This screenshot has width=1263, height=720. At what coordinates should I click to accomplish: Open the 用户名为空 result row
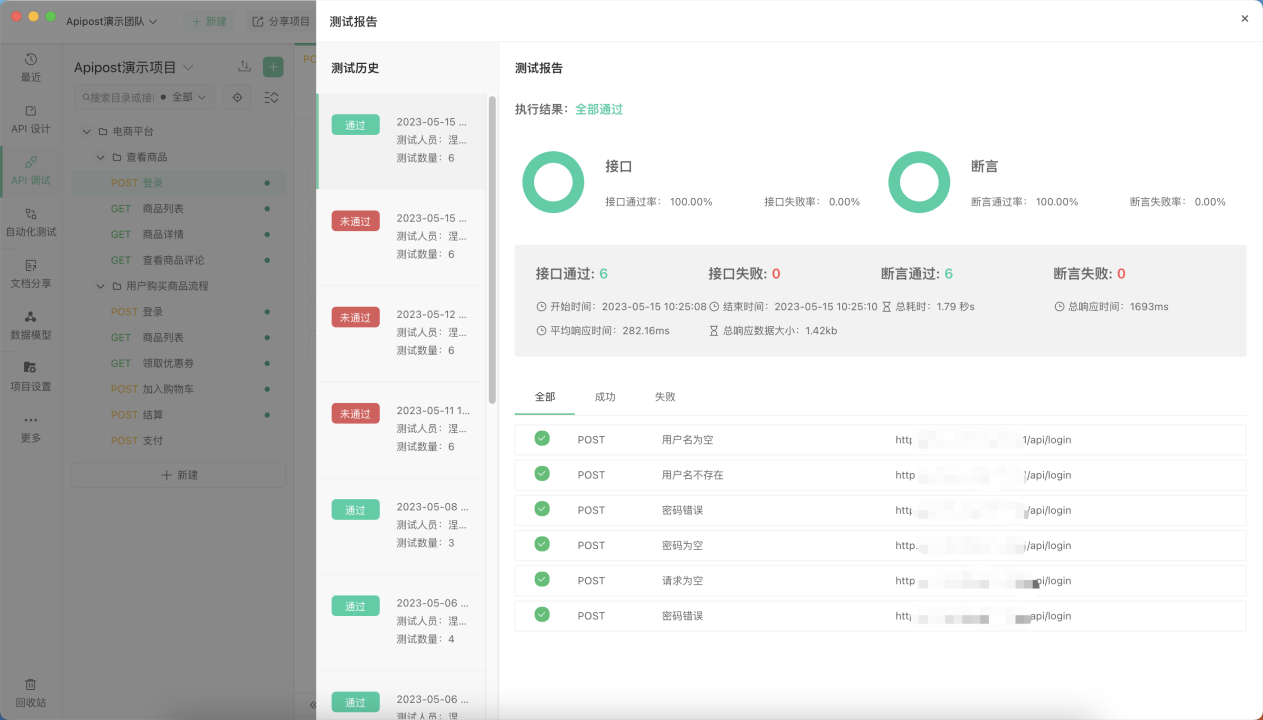click(880, 440)
